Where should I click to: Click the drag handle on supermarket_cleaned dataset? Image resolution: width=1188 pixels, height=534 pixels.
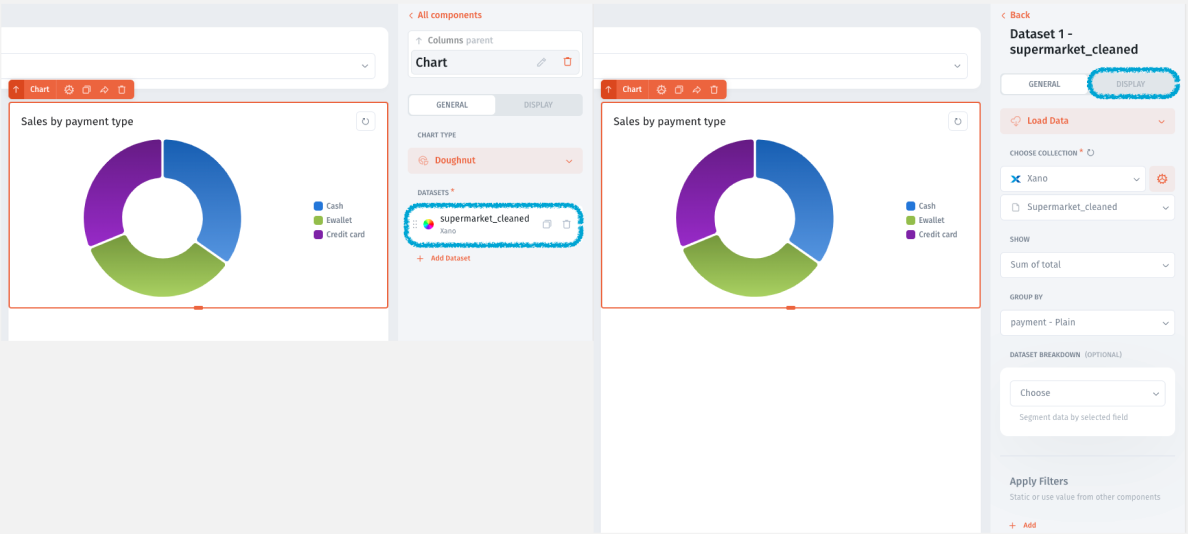click(415, 224)
